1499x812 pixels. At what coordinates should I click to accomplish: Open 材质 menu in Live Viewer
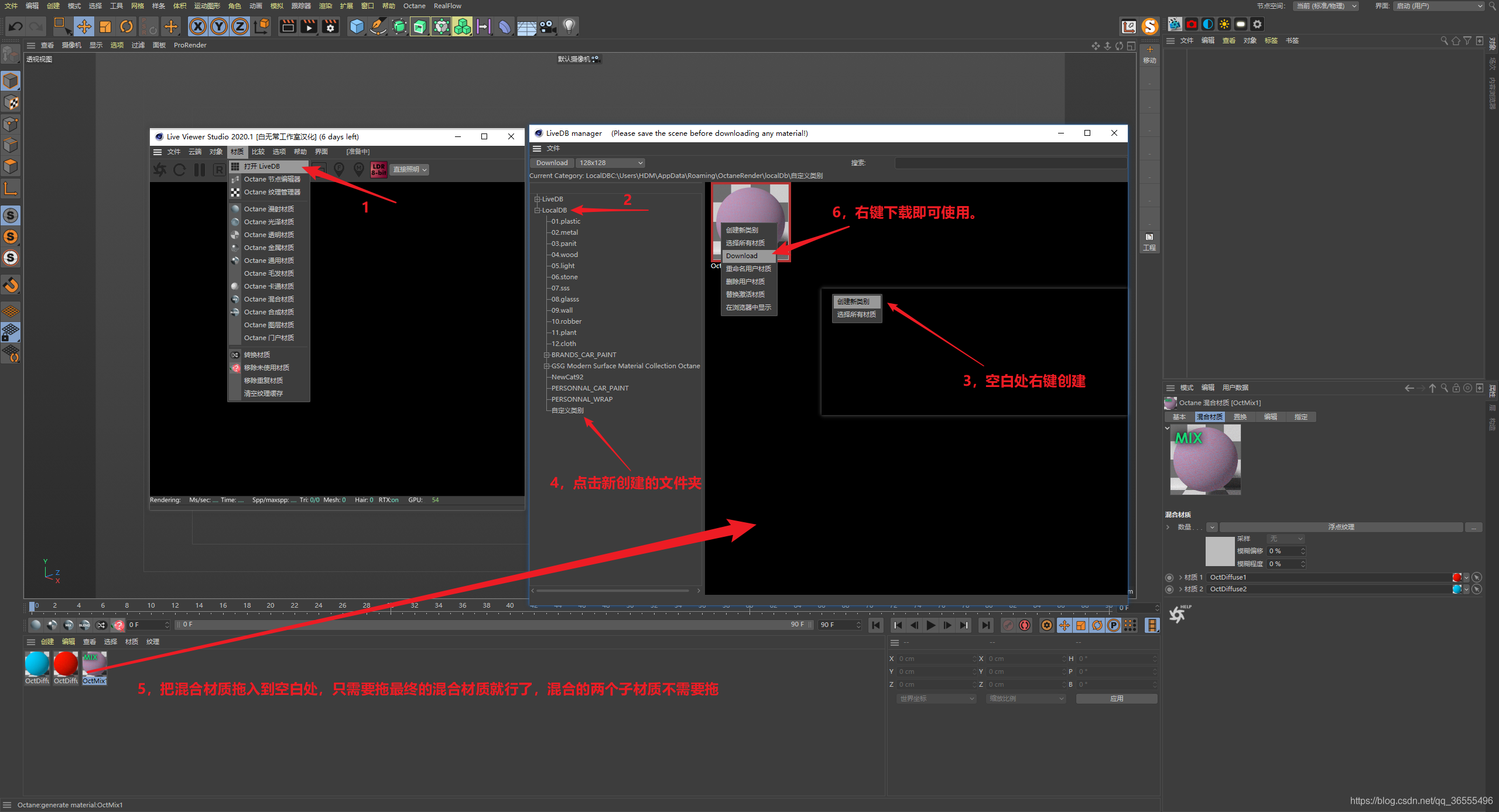[x=237, y=152]
